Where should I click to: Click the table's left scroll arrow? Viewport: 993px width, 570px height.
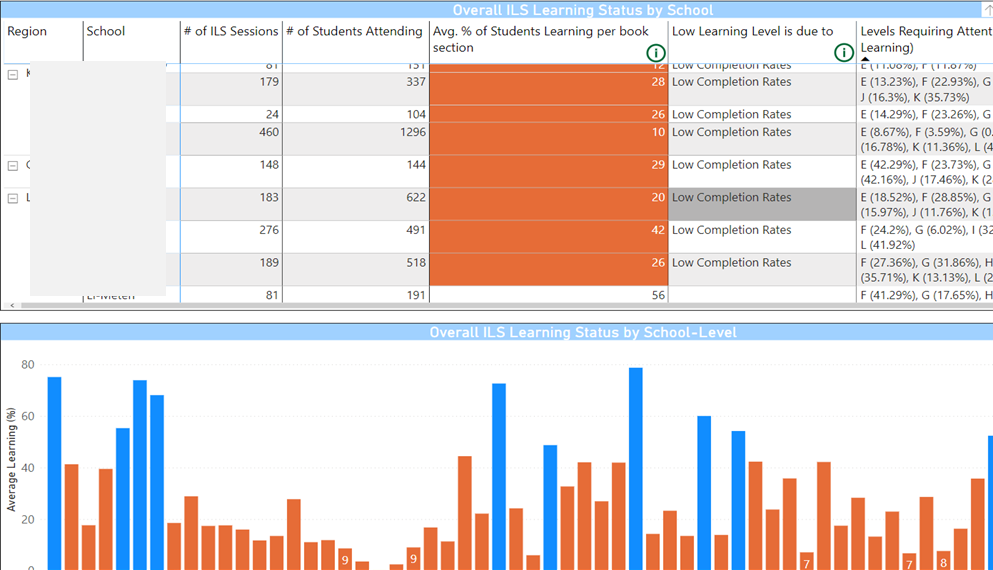point(12,305)
